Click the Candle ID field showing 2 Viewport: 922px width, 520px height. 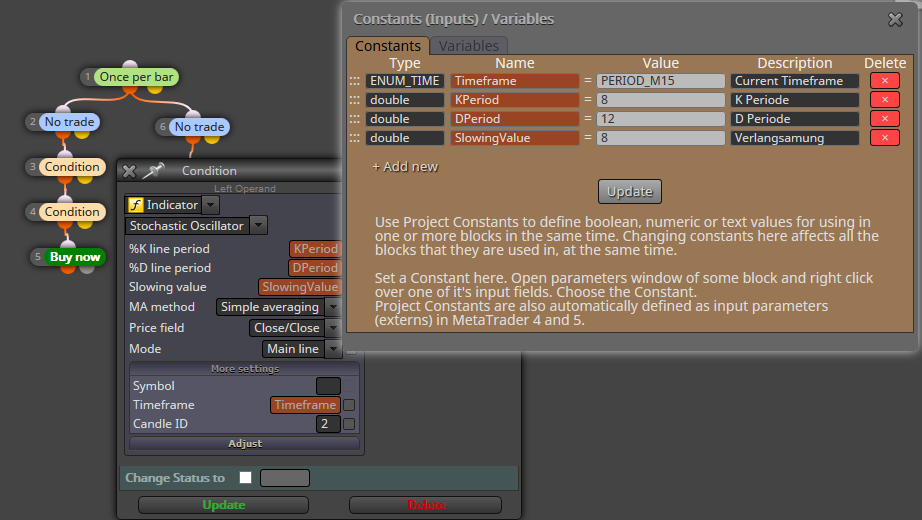(328, 424)
